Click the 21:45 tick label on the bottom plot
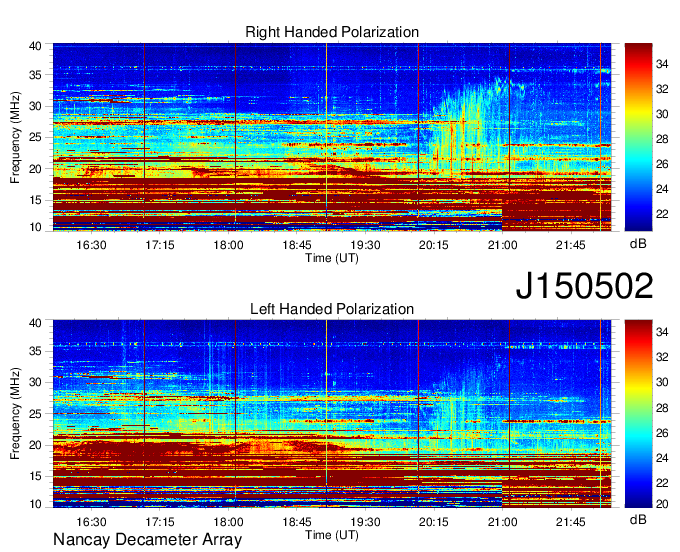This screenshot has width=680, height=552. point(570,522)
